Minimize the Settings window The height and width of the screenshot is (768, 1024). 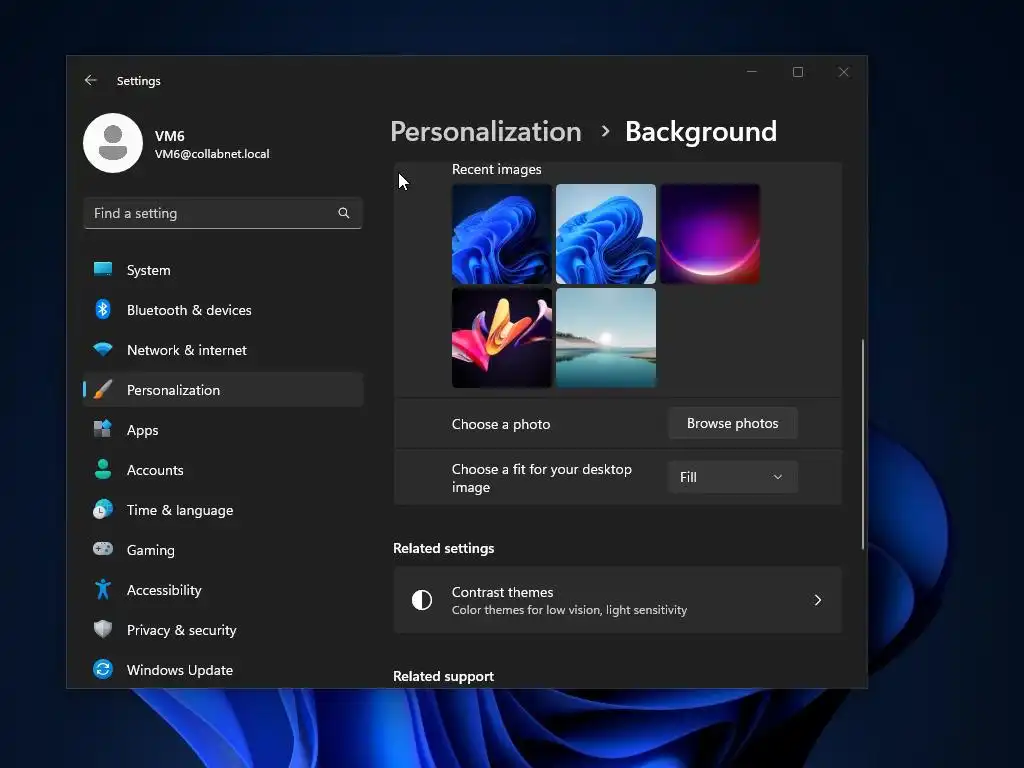752,72
